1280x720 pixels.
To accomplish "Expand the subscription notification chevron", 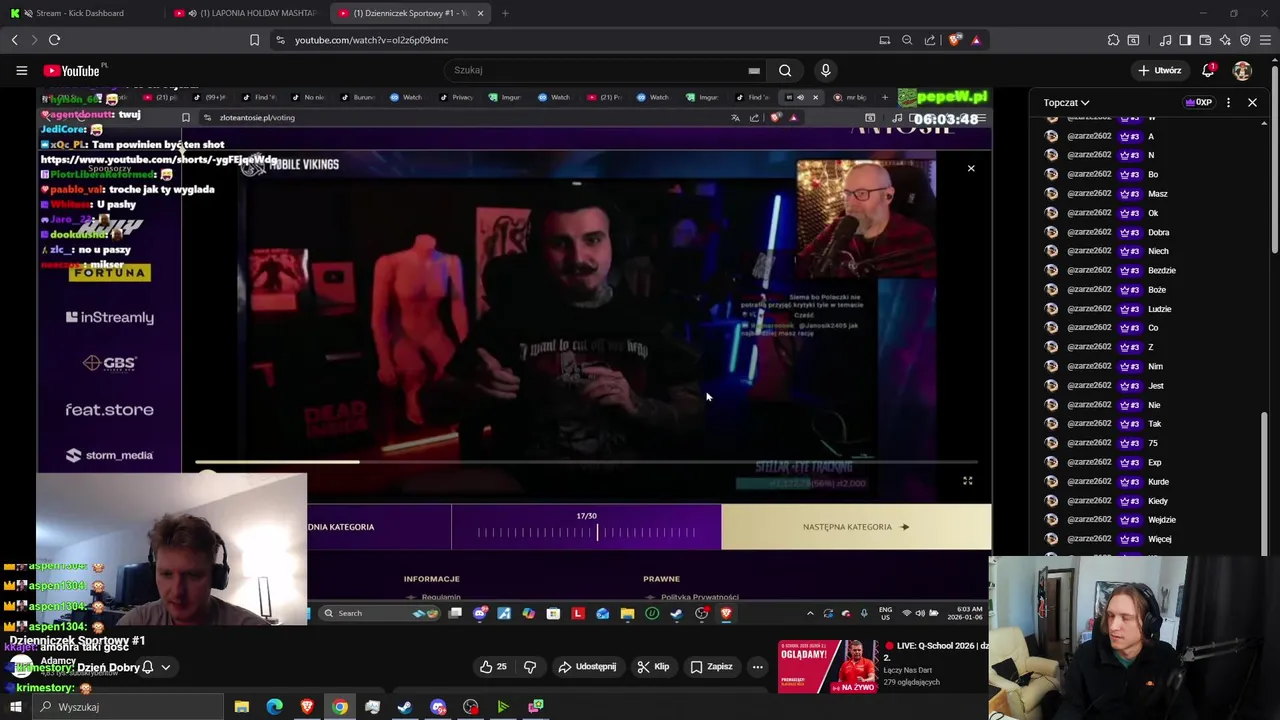I will pyautogui.click(x=166, y=667).
